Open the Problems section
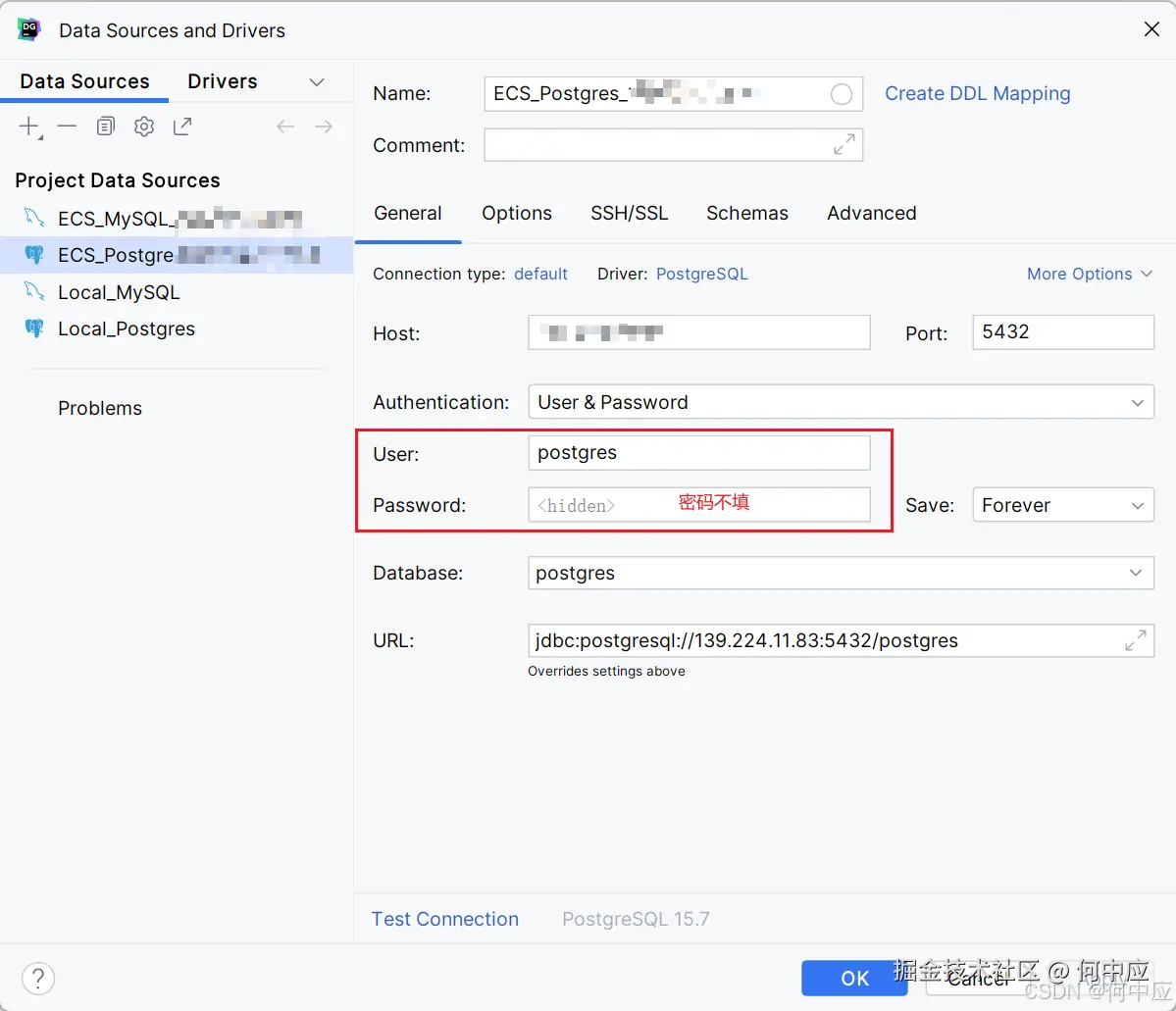 click(100, 408)
